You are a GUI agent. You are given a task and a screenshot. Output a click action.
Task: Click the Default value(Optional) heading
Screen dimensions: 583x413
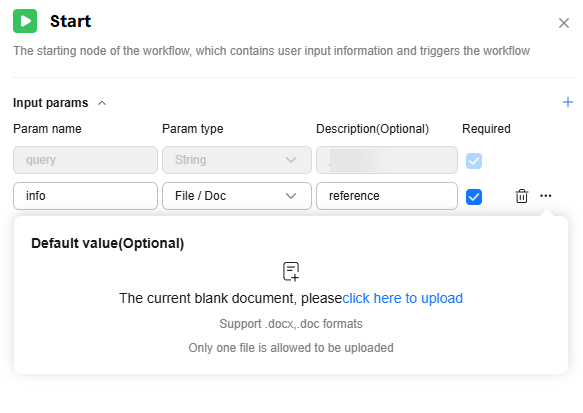pos(107,243)
